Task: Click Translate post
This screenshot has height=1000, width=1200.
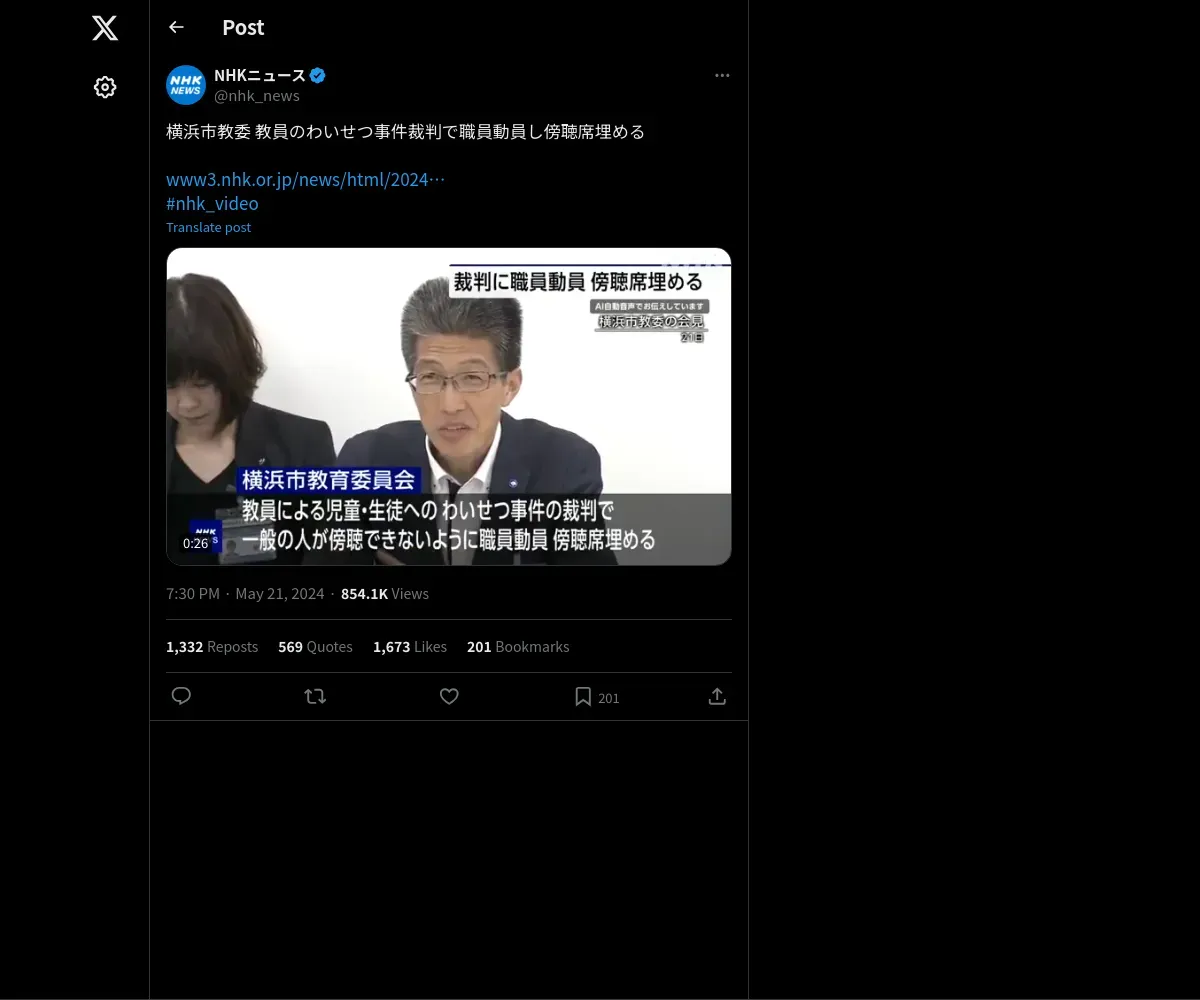Action: pos(208,227)
